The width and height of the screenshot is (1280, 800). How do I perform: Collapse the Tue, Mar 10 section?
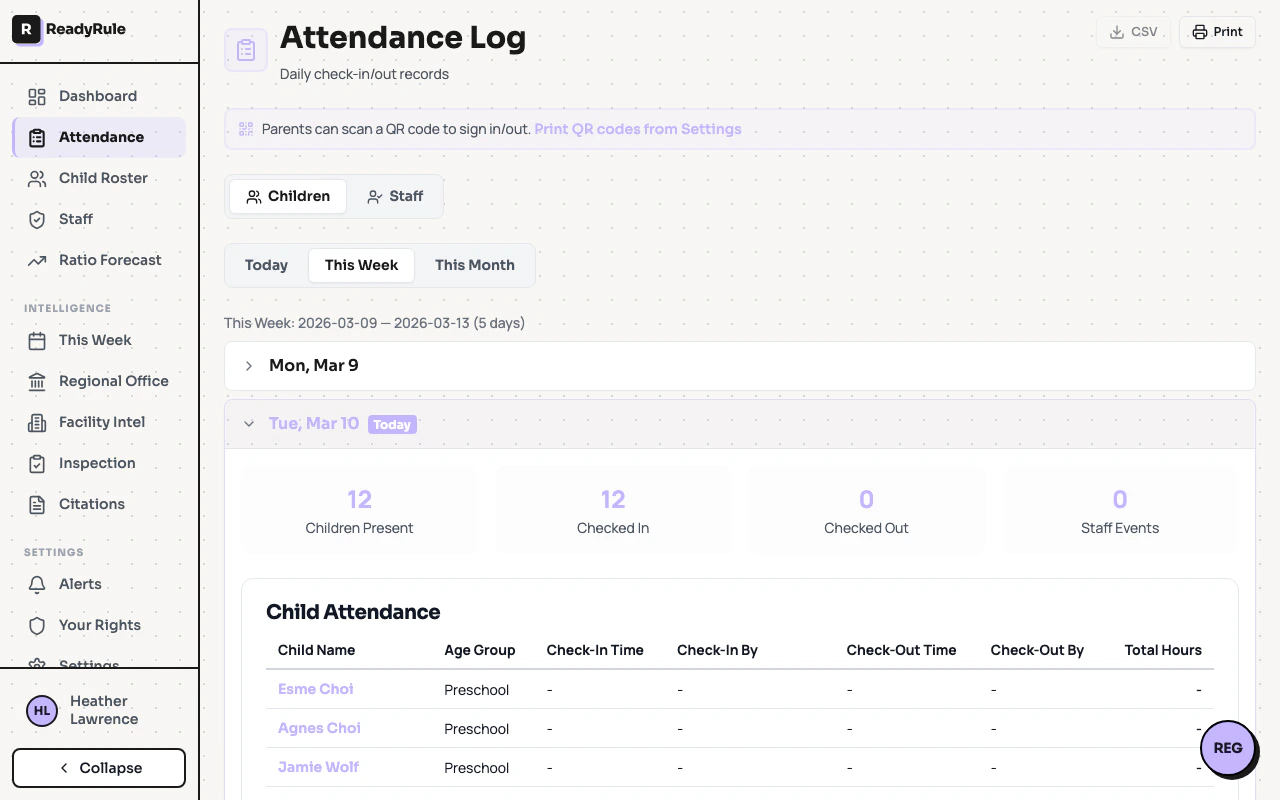click(249, 423)
